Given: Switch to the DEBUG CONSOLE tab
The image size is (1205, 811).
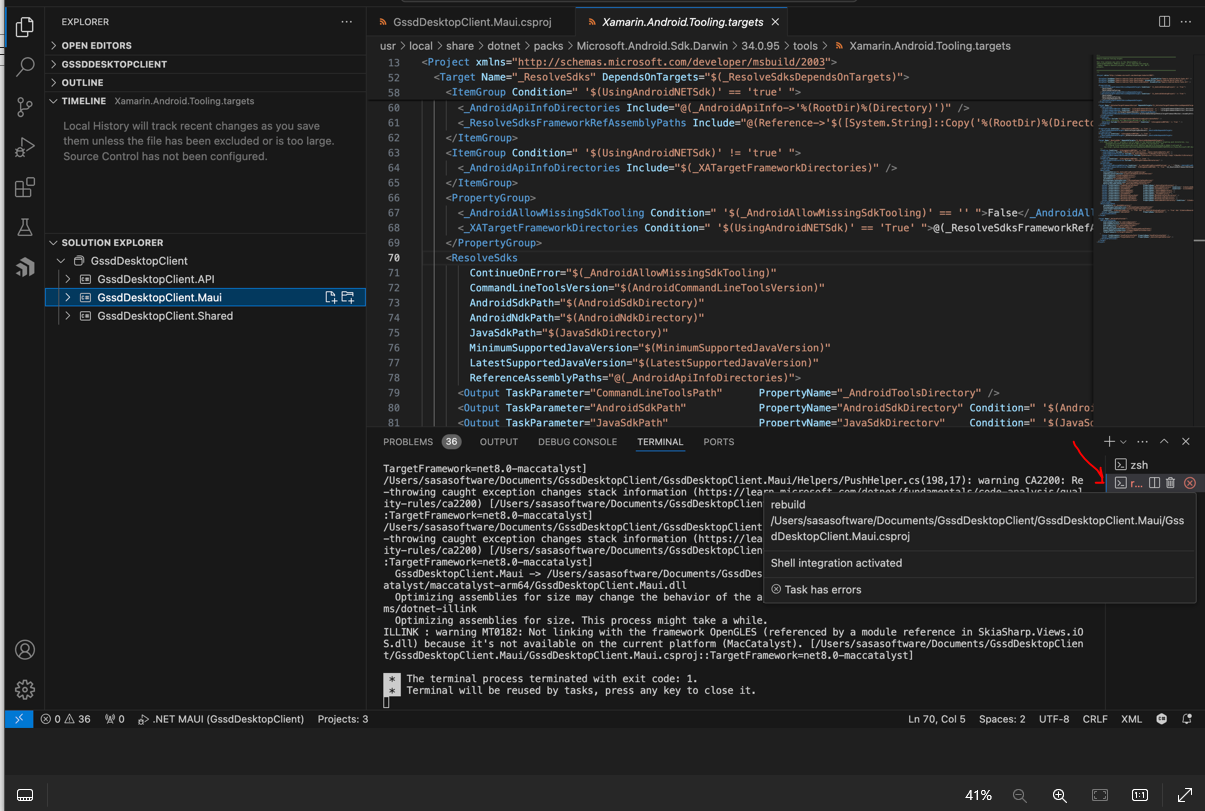Looking at the screenshot, I should pos(577,441).
